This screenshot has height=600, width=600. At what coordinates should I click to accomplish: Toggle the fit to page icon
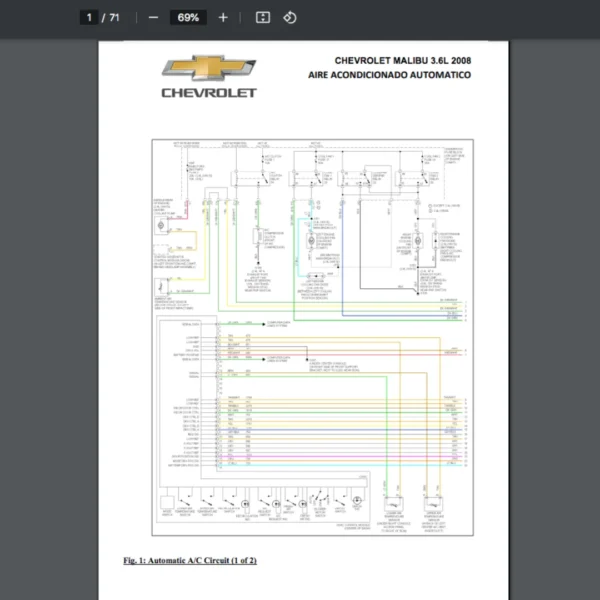(x=263, y=17)
